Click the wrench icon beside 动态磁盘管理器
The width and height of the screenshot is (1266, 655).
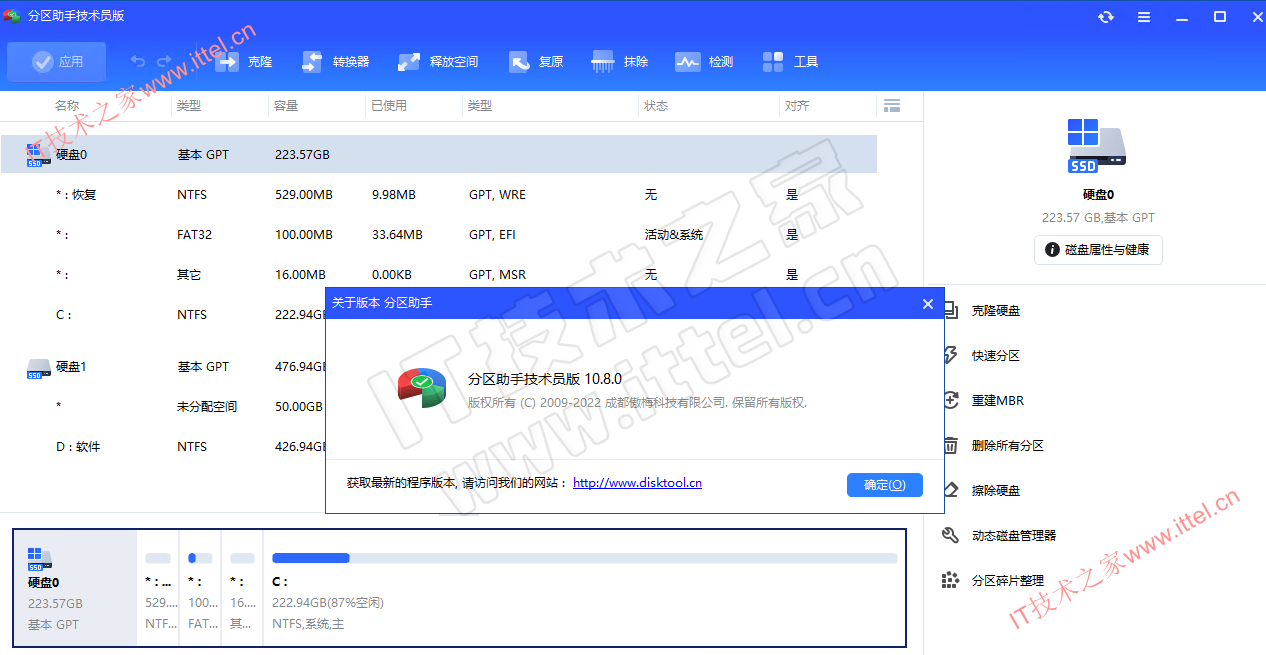(951, 535)
